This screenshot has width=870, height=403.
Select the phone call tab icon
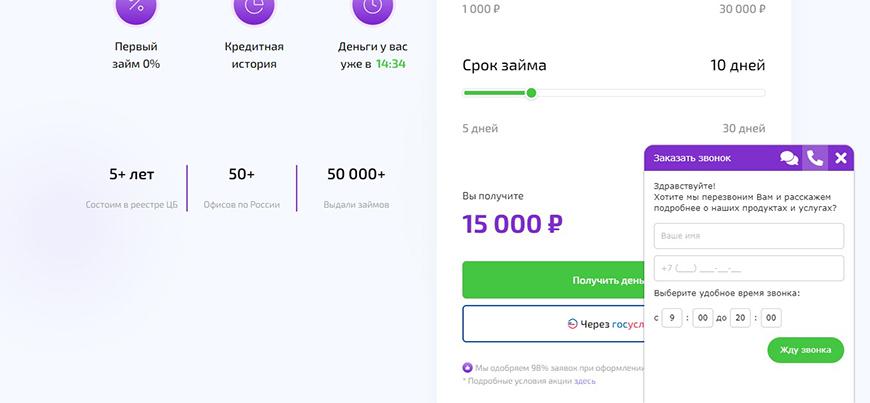[815, 158]
